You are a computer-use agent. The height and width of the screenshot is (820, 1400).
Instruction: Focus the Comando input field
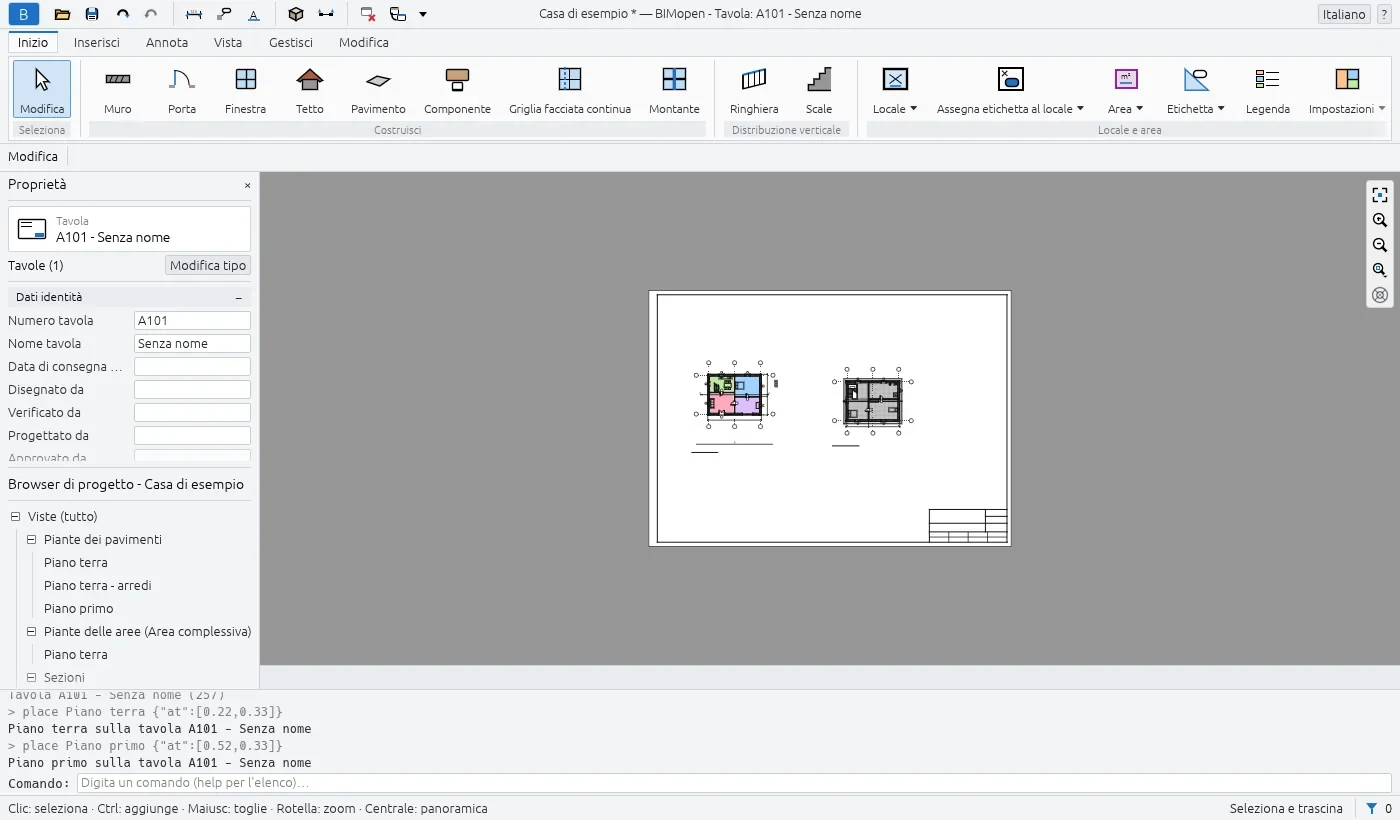point(734,783)
